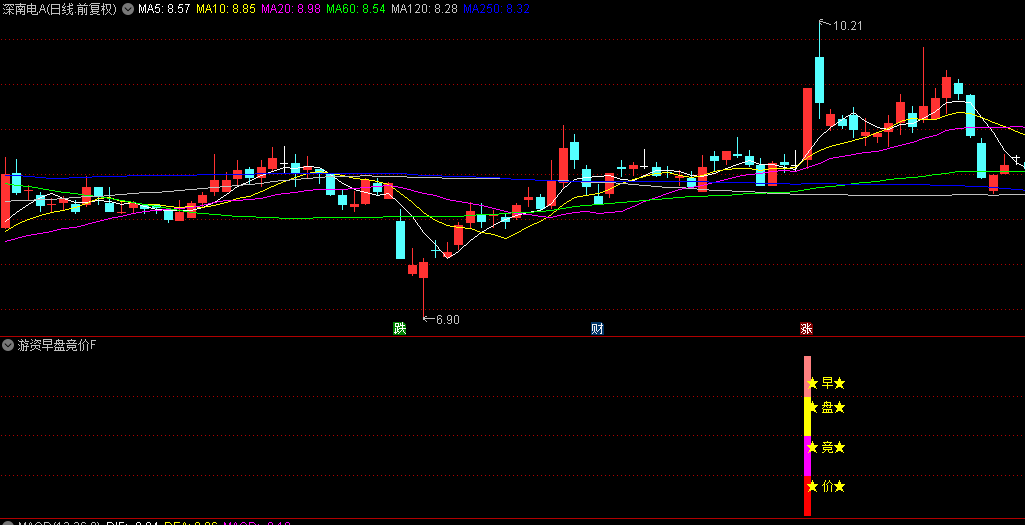Click the 深南电A(日线.前复权) chart title

tap(60, 9)
